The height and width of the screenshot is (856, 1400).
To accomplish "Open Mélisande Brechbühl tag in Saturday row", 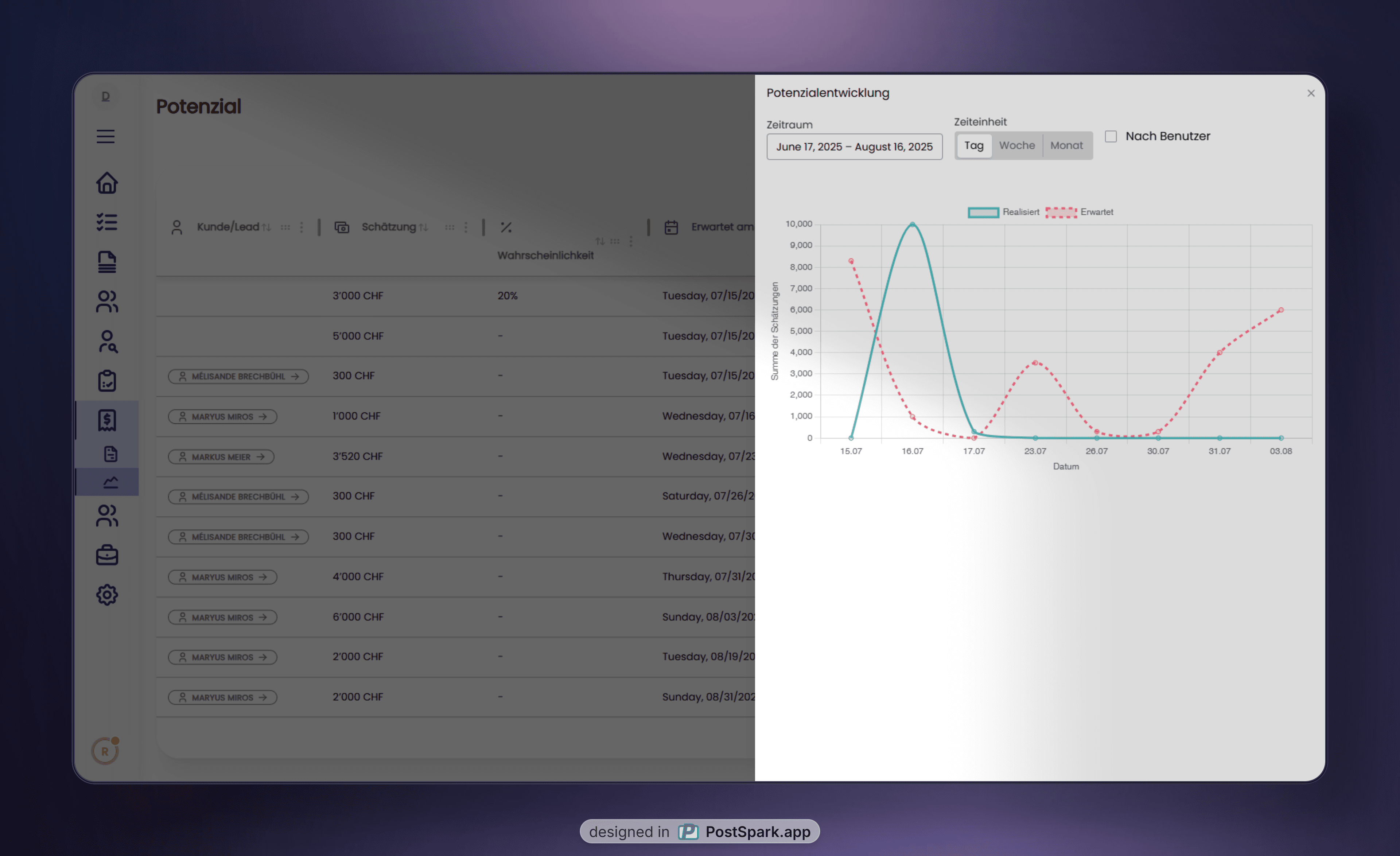I will tap(238, 497).
